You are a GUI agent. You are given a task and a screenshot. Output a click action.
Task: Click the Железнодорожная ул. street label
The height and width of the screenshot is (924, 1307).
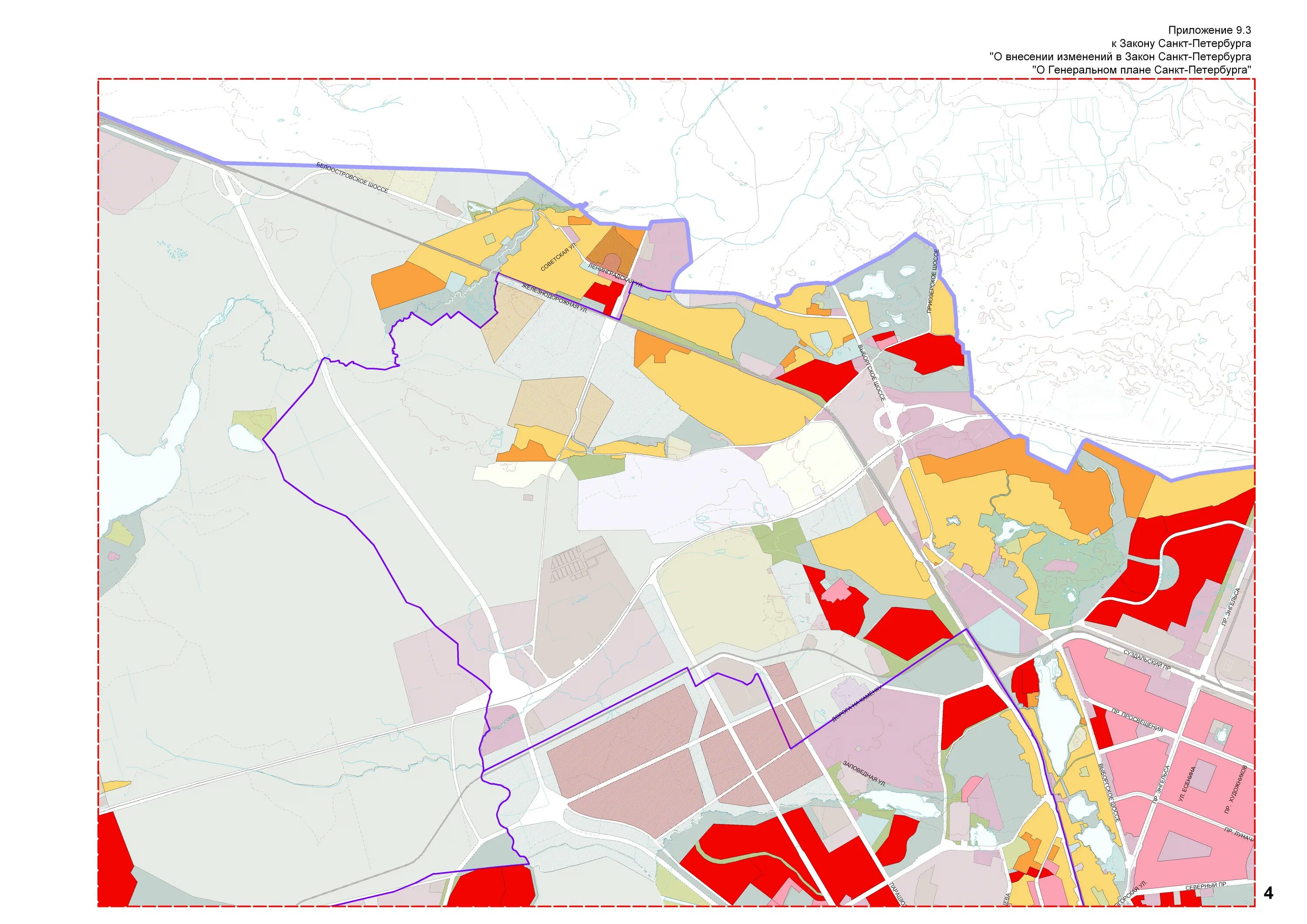[x=554, y=298]
